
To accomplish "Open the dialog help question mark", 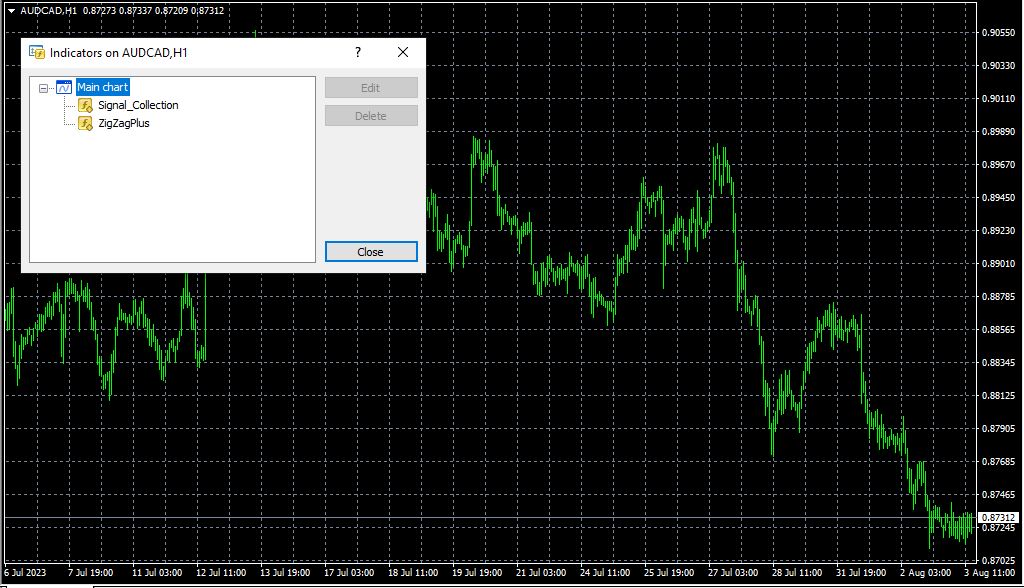I will coord(358,52).
